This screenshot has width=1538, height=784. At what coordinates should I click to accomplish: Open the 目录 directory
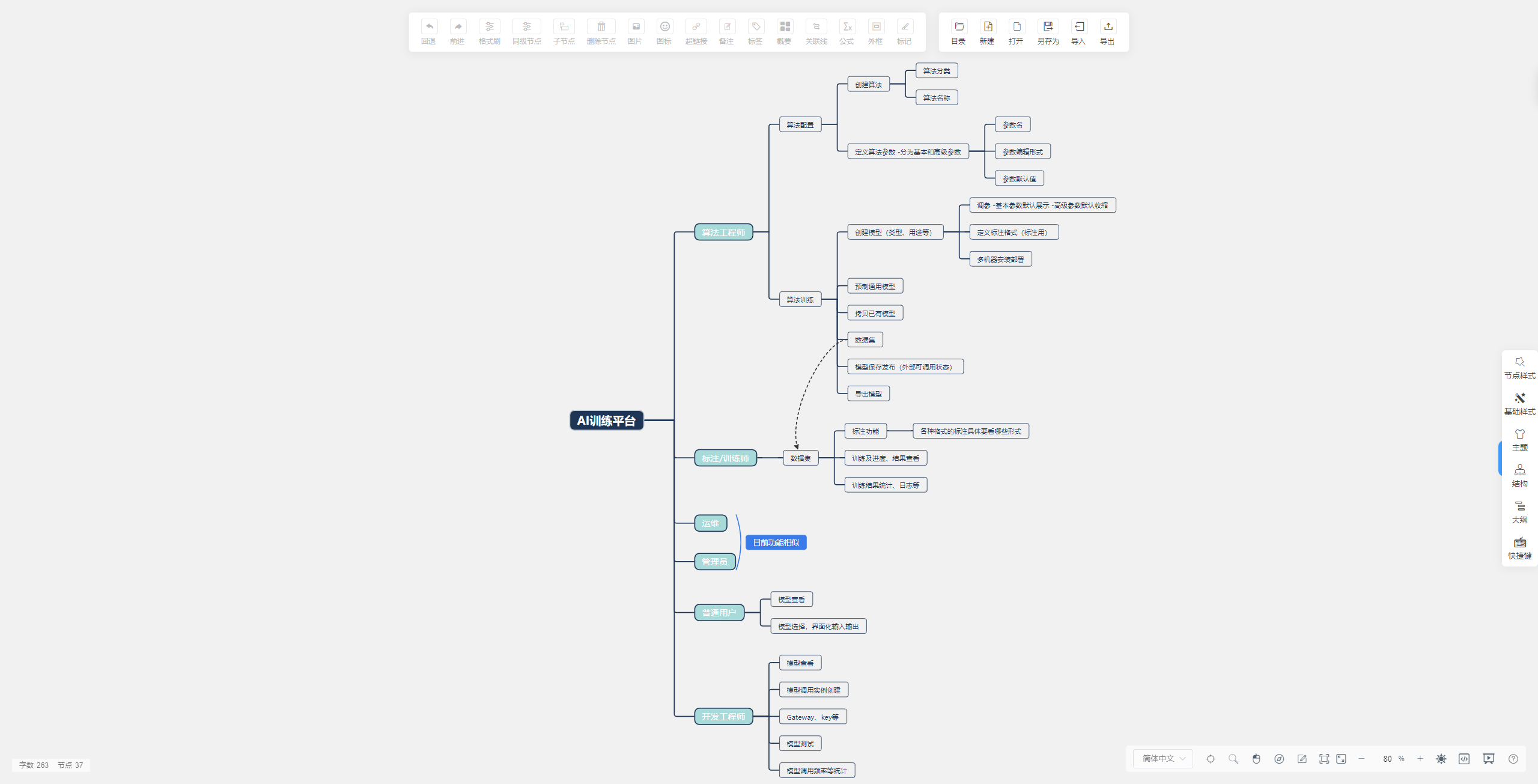[x=959, y=26]
